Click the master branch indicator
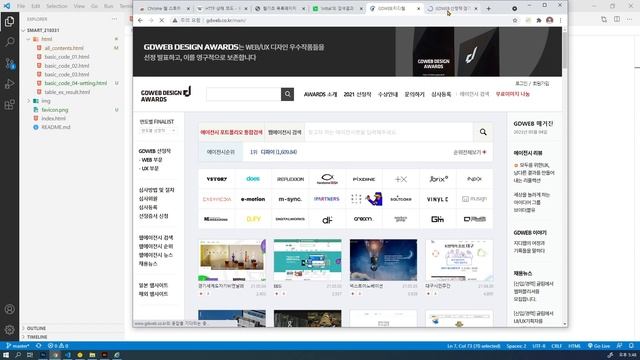Viewport: 640px width, 360px height. (18, 346)
